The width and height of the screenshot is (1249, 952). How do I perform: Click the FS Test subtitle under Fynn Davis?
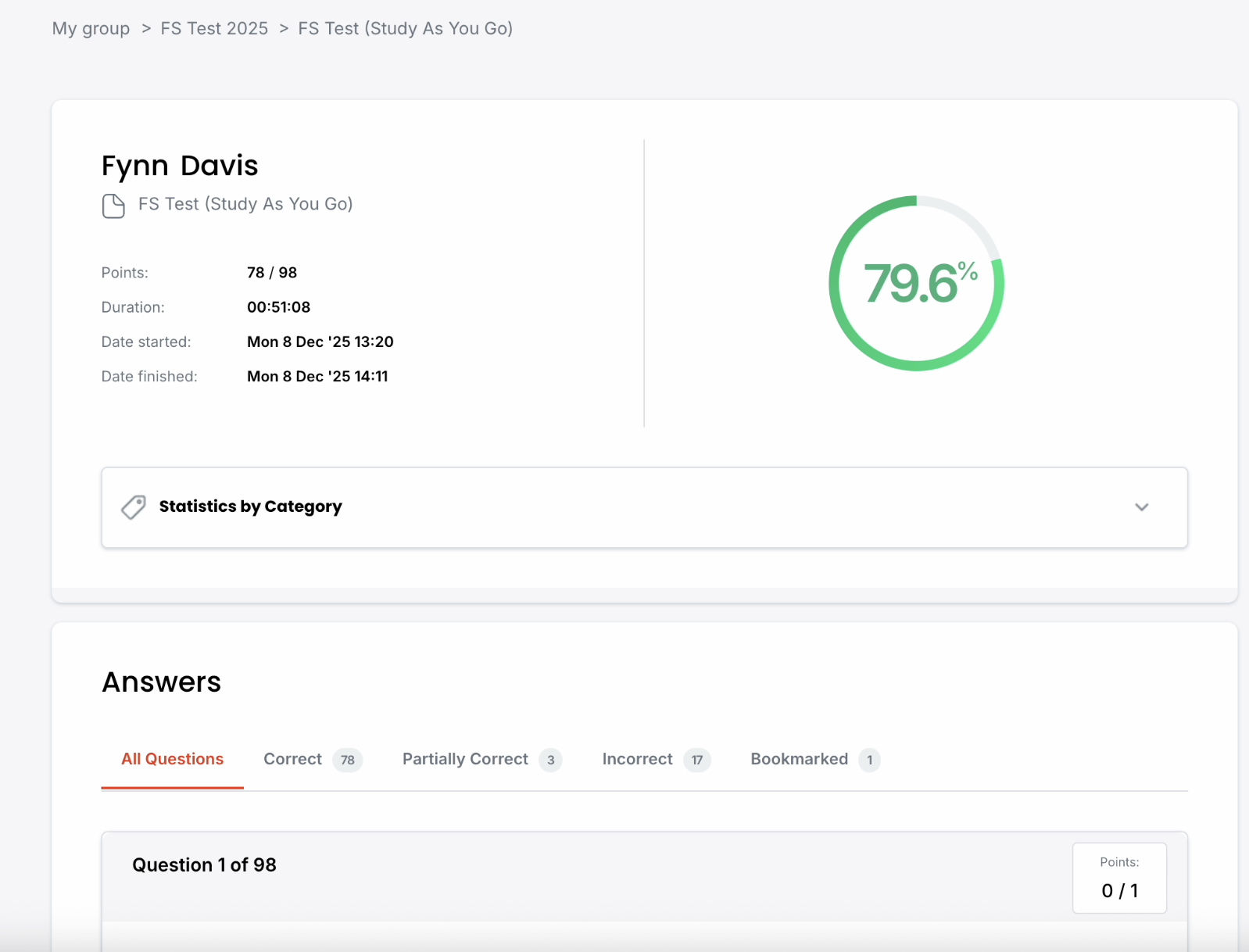245,204
